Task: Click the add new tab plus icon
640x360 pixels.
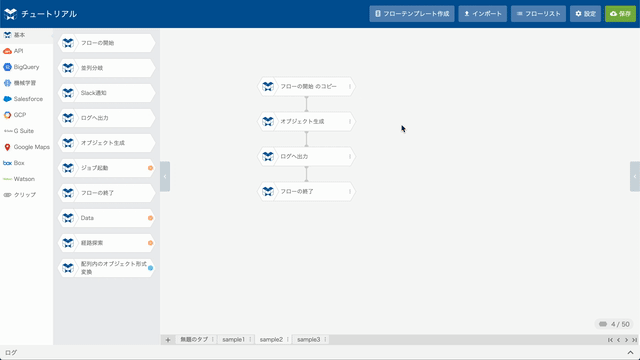Action: [x=168, y=340]
